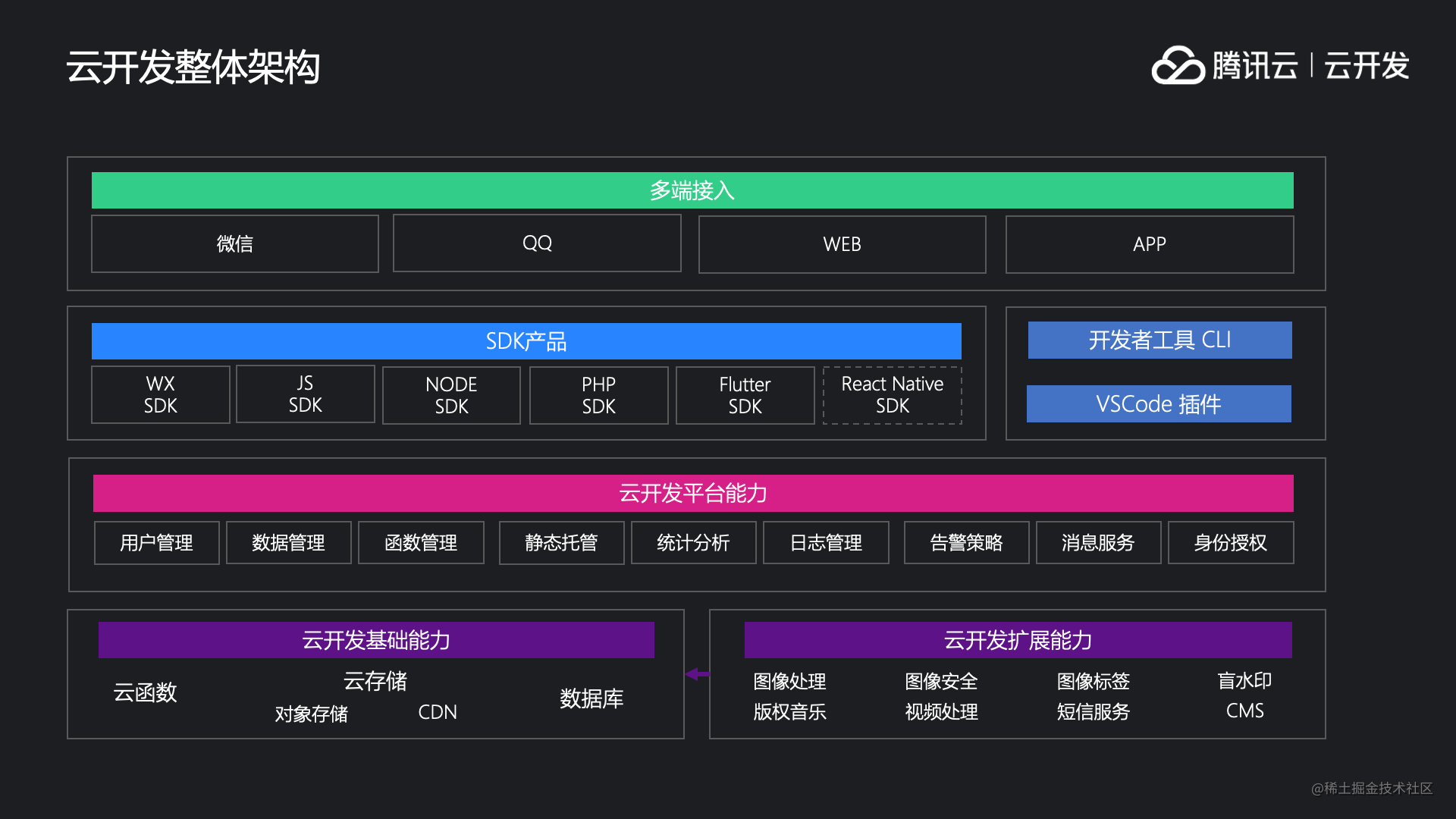The image size is (1456, 819).
Task: Select the 视频处理 label
Action: 941,711
